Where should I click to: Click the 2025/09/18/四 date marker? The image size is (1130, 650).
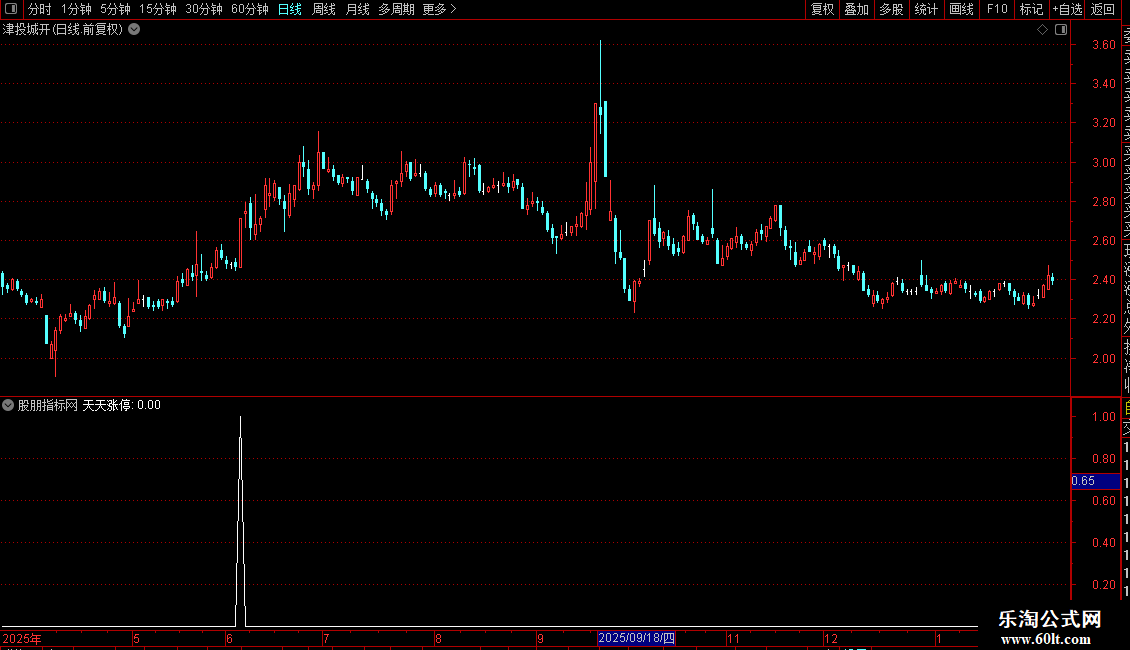point(636,638)
